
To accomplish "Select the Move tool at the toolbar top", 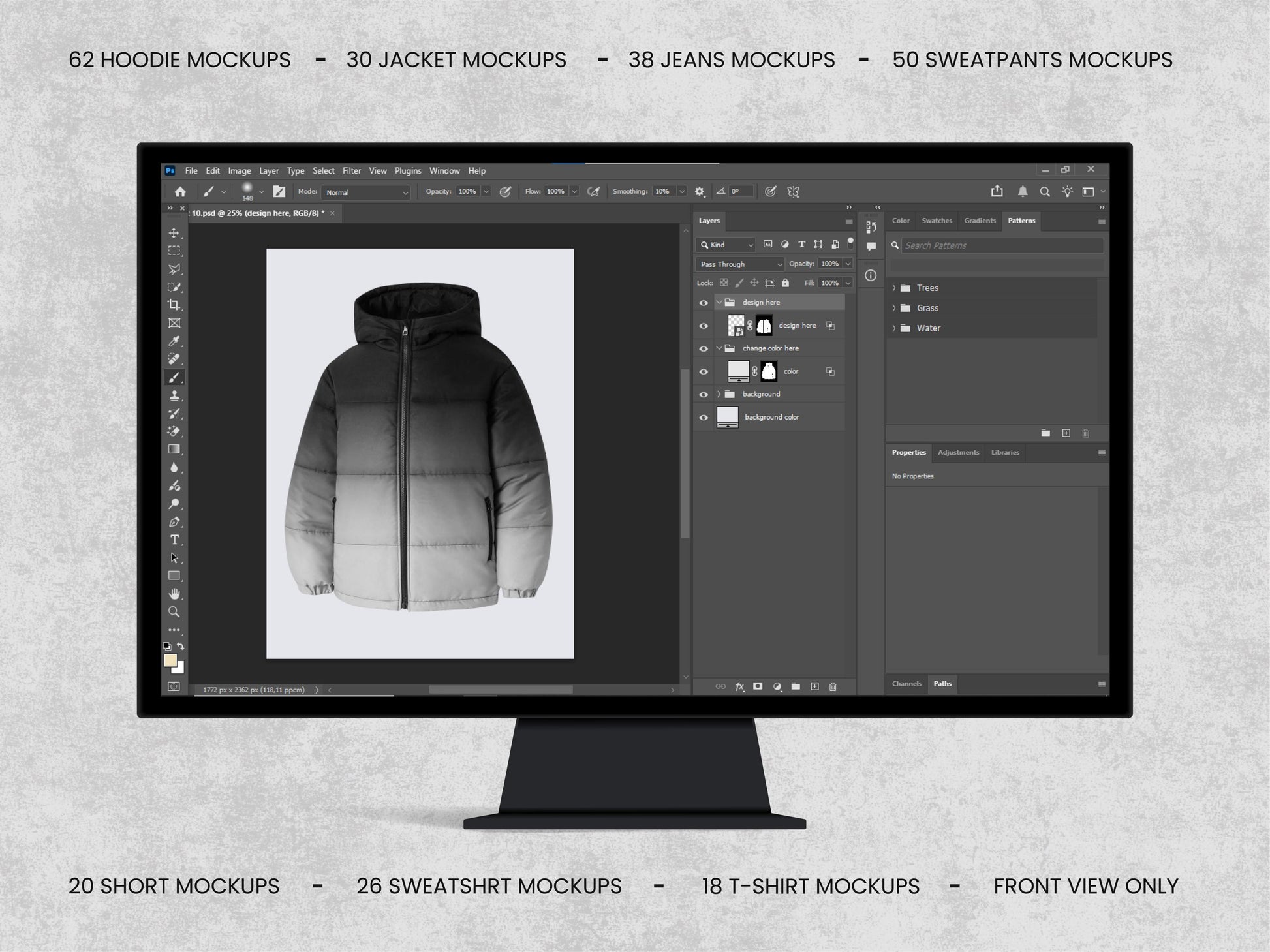I will pyautogui.click(x=174, y=232).
